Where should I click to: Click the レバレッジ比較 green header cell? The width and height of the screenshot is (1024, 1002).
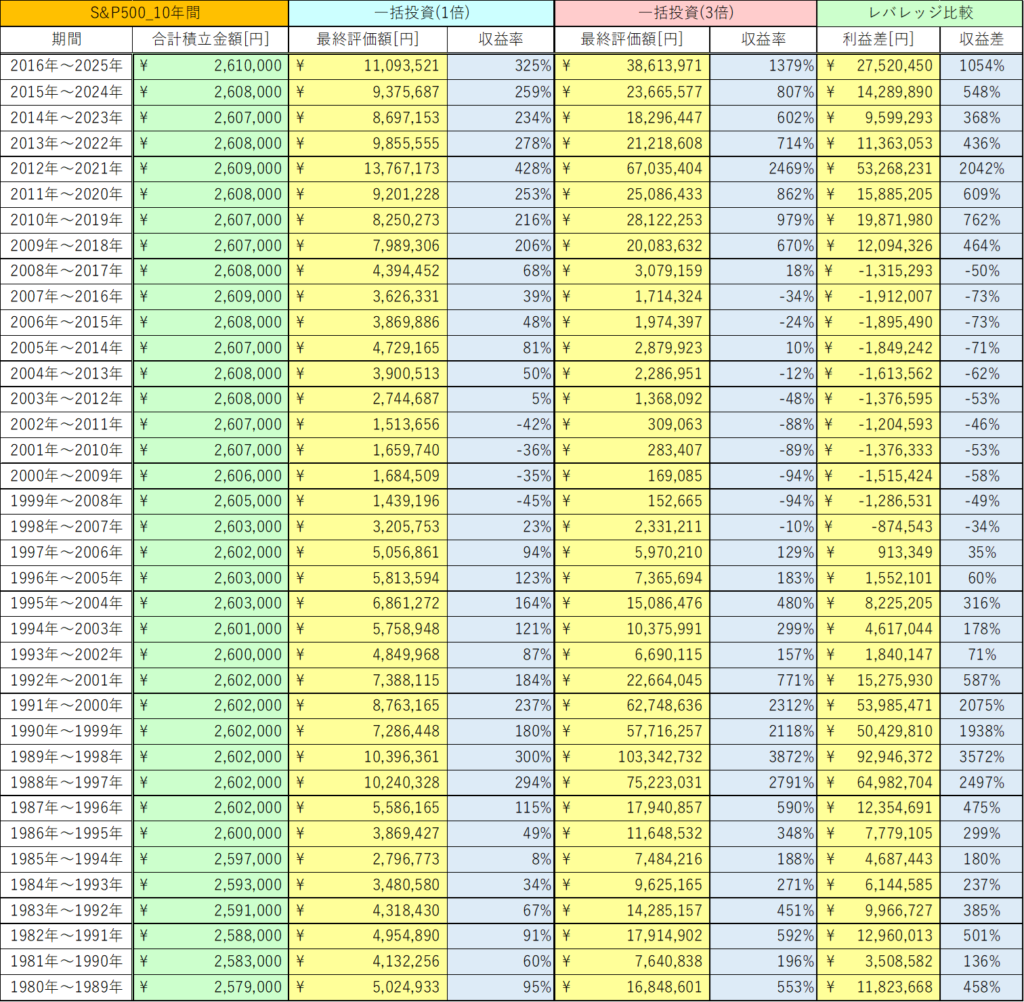(920, 13)
